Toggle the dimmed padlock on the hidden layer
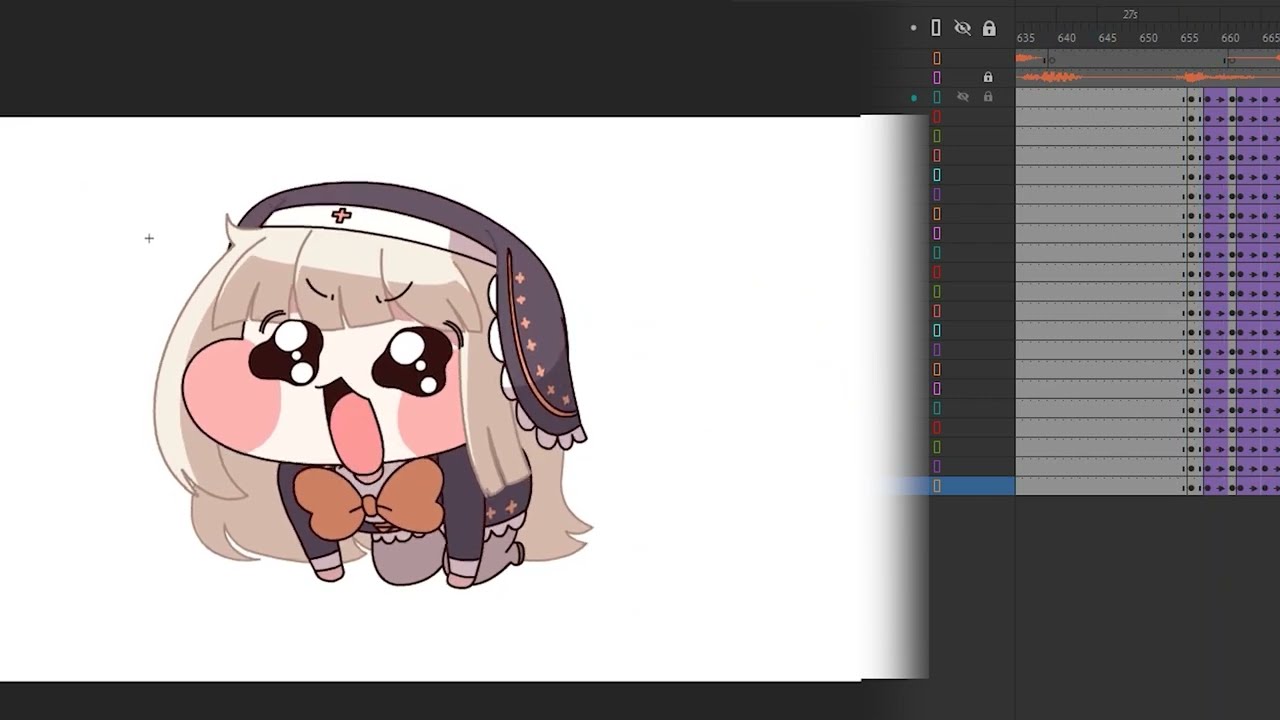Screen dimensions: 1280x720 988,97
